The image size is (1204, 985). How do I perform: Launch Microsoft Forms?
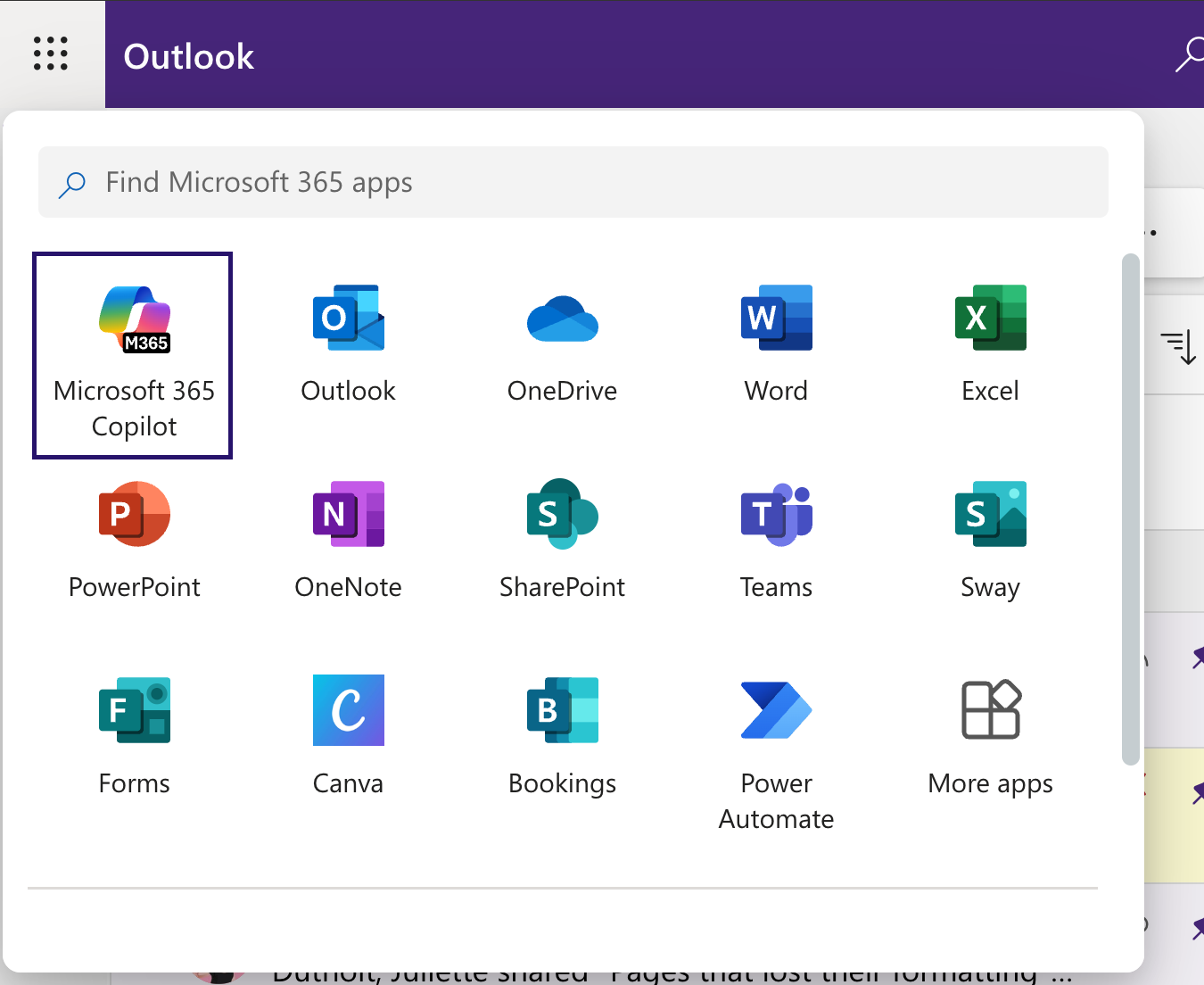pos(134,737)
